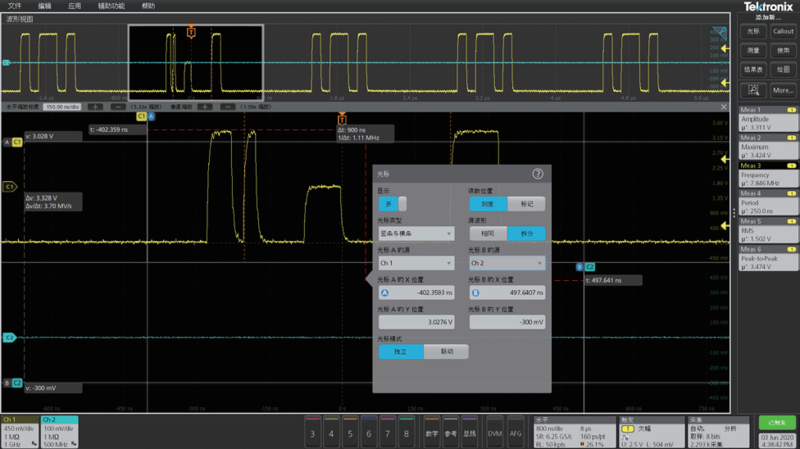
Task: Click the DVM button in bottom bar
Action: pos(494,433)
